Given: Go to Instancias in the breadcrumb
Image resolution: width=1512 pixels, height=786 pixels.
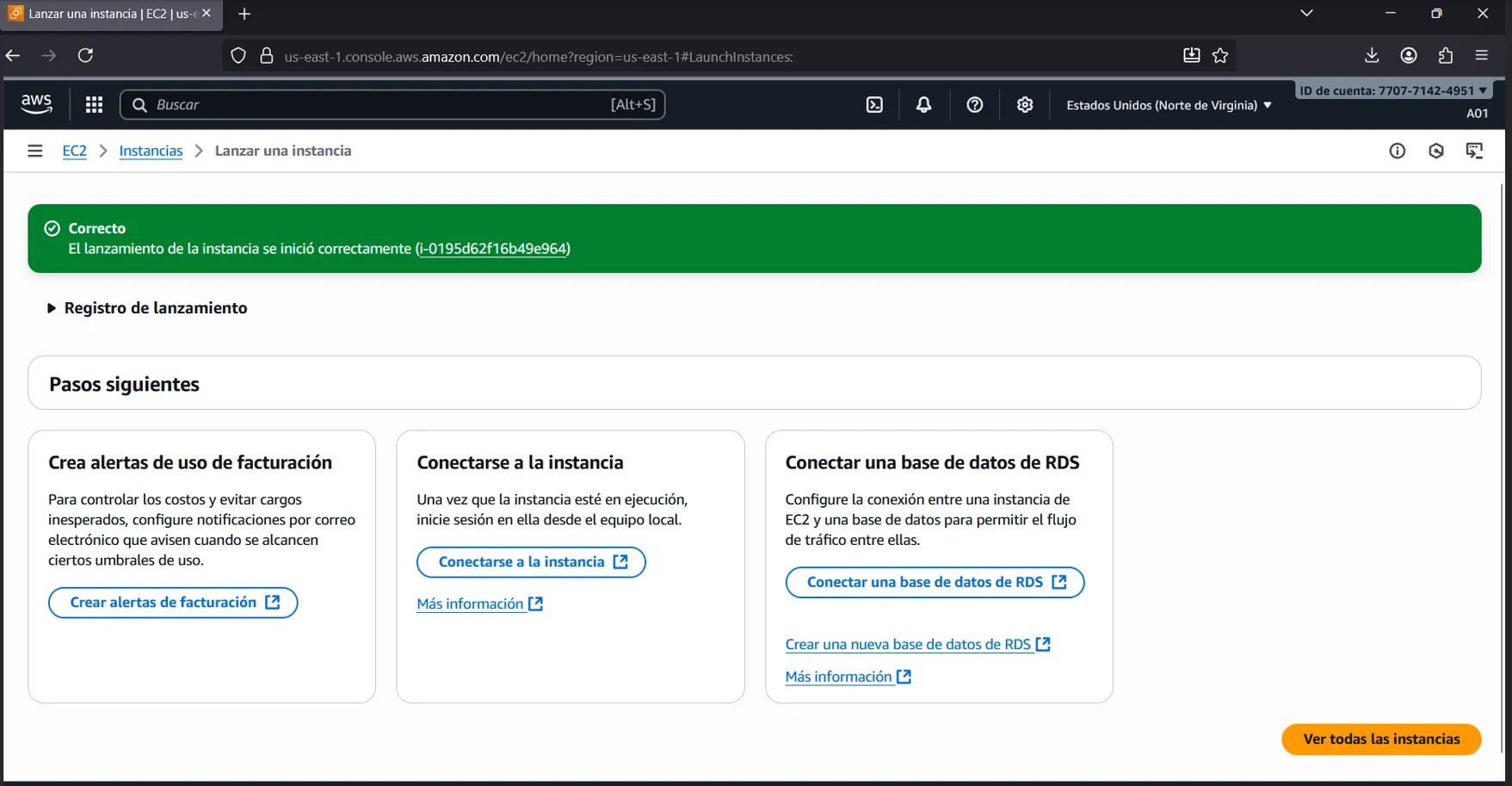Looking at the screenshot, I should pos(151,151).
